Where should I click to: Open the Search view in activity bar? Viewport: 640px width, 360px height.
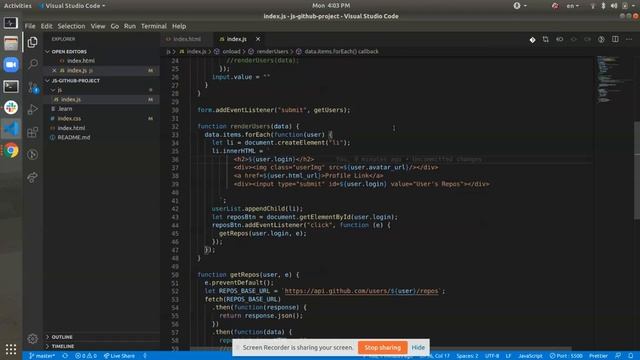tap(33, 64)
